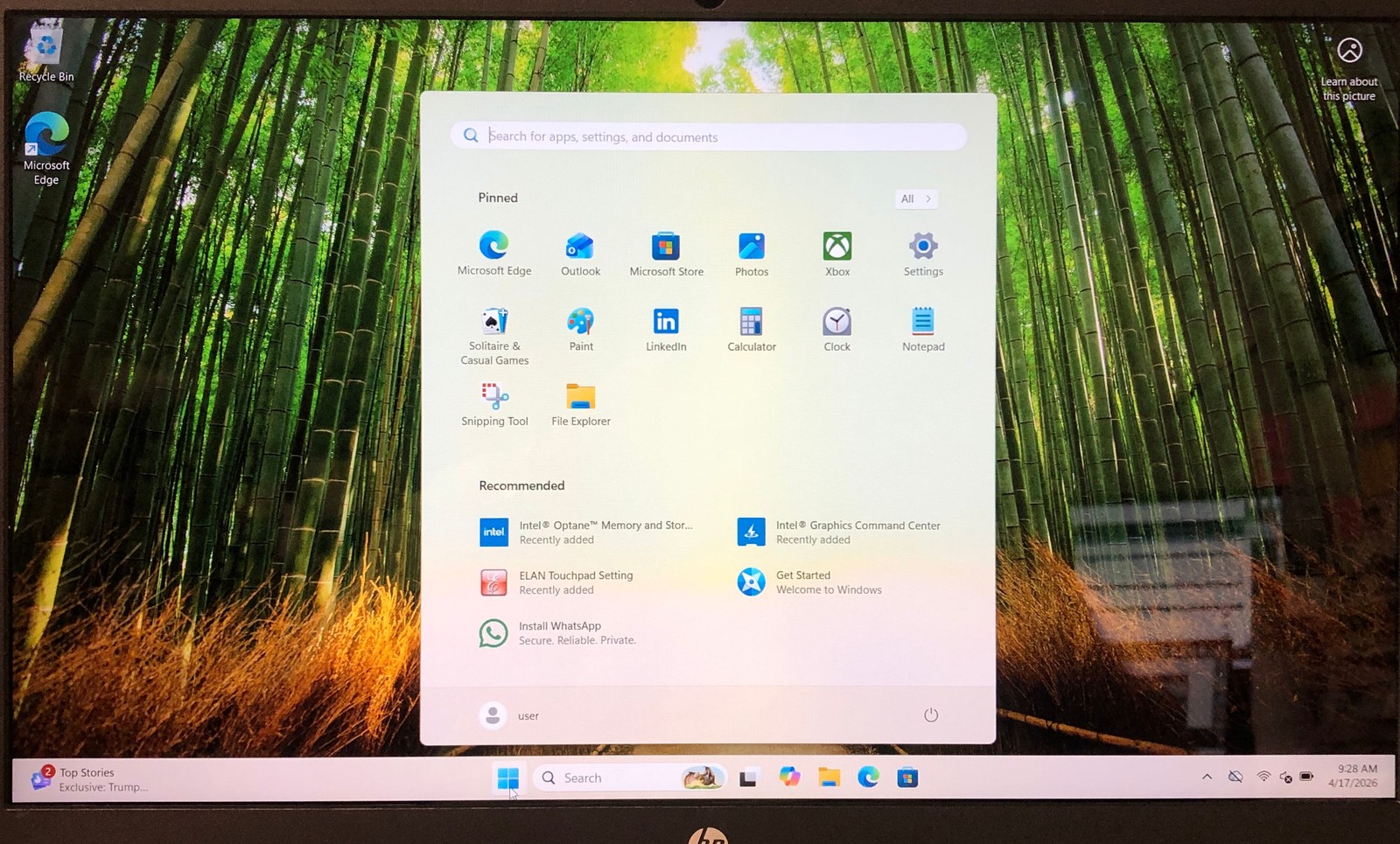Click the Wi-Fi network tray icon
1400x844 pixels.
pyautogui.click(x=1263, y=777)
